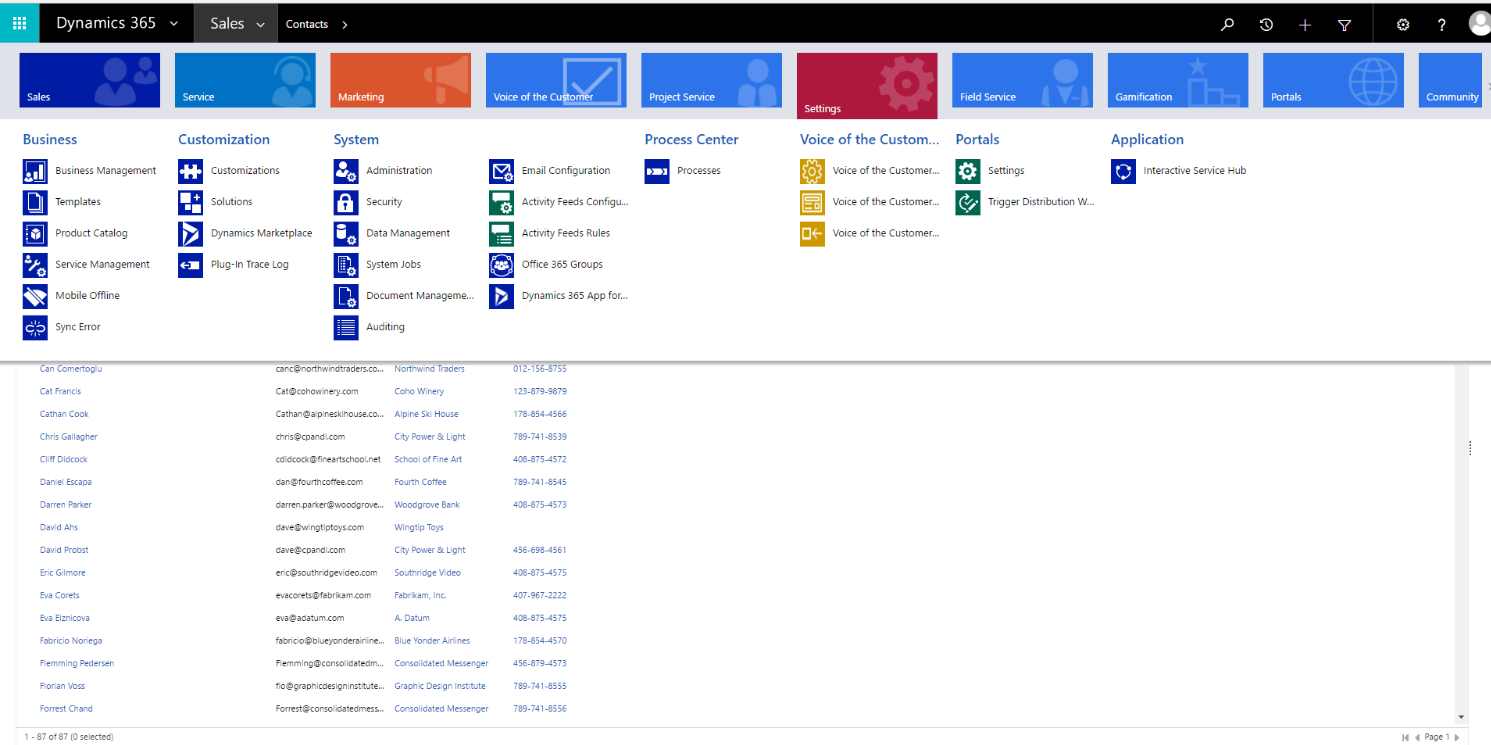Click the Portals Settings gear icon
This screenshot has width=1491, height=745.
coord(968,171)
